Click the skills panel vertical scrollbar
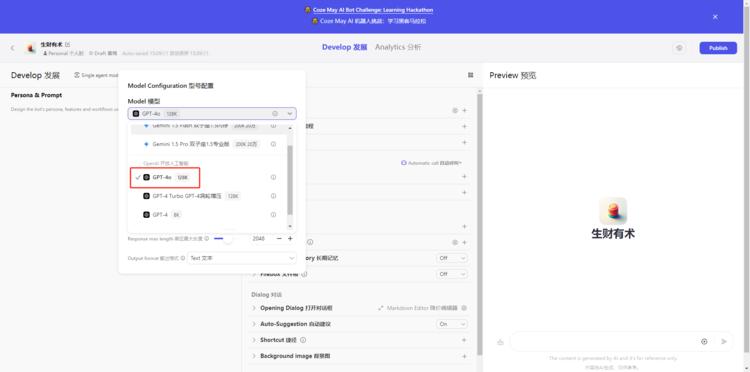The image size is (750, 372). tap(480, 224)
